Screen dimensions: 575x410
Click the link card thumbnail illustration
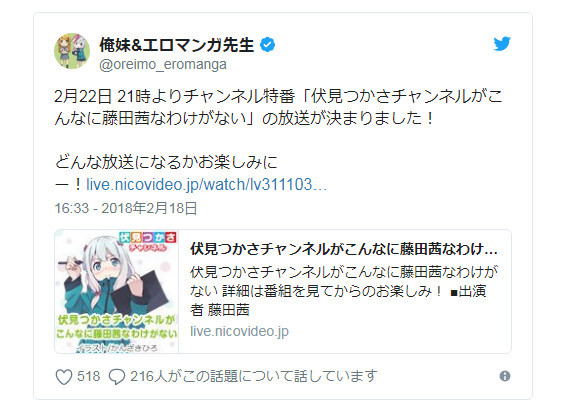(117, 292)
